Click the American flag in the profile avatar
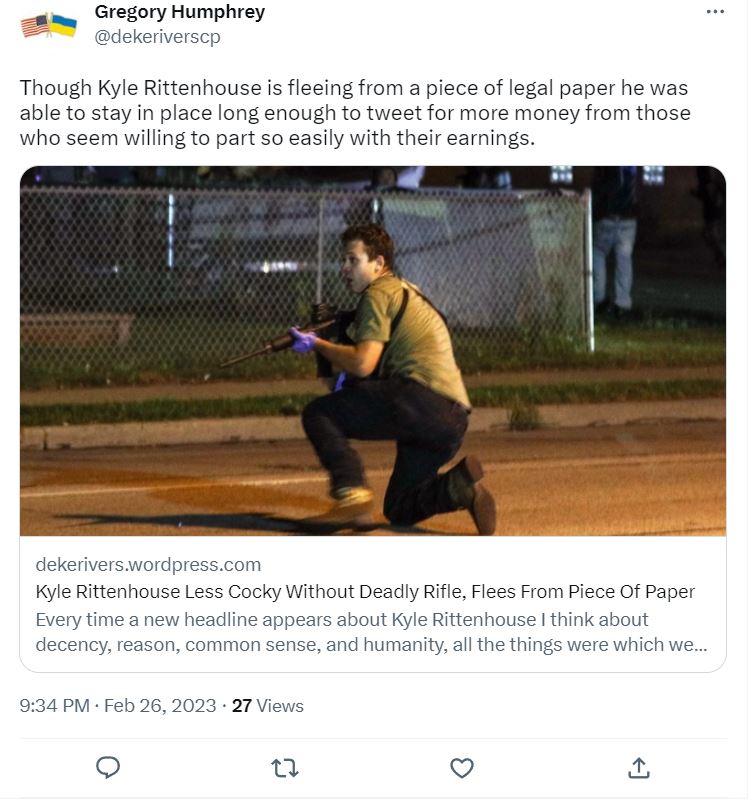 [36, 25]
